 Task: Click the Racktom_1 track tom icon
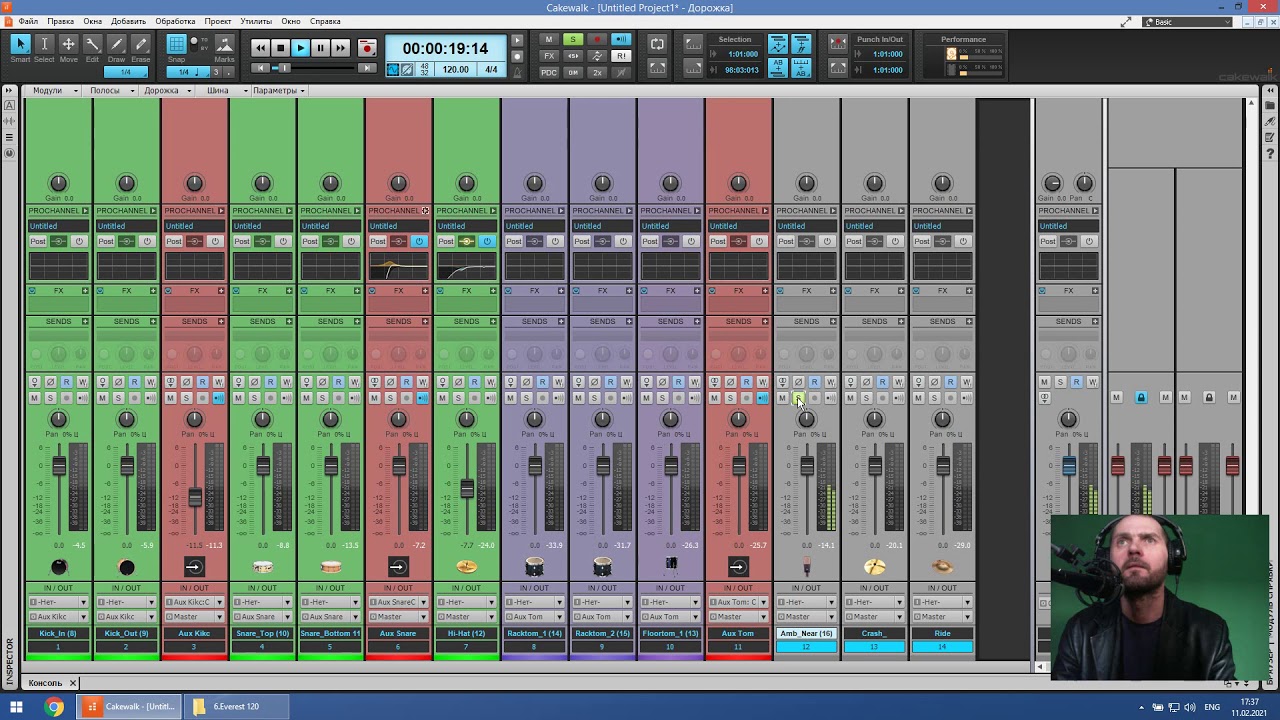tap(534, 567)
